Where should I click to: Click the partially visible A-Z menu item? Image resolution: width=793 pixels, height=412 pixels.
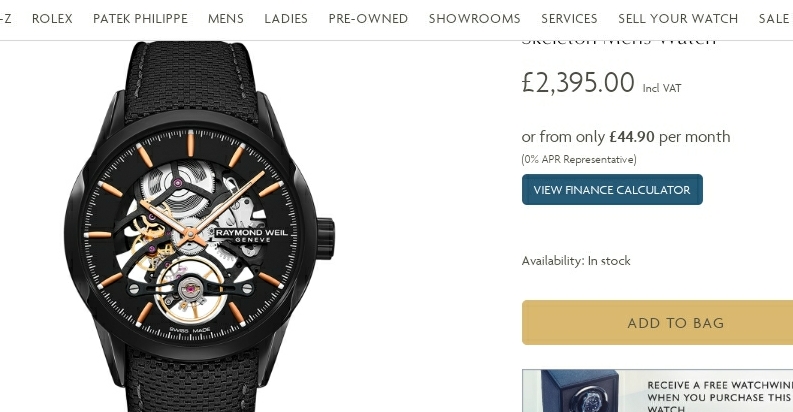click(x=6, y=19)
